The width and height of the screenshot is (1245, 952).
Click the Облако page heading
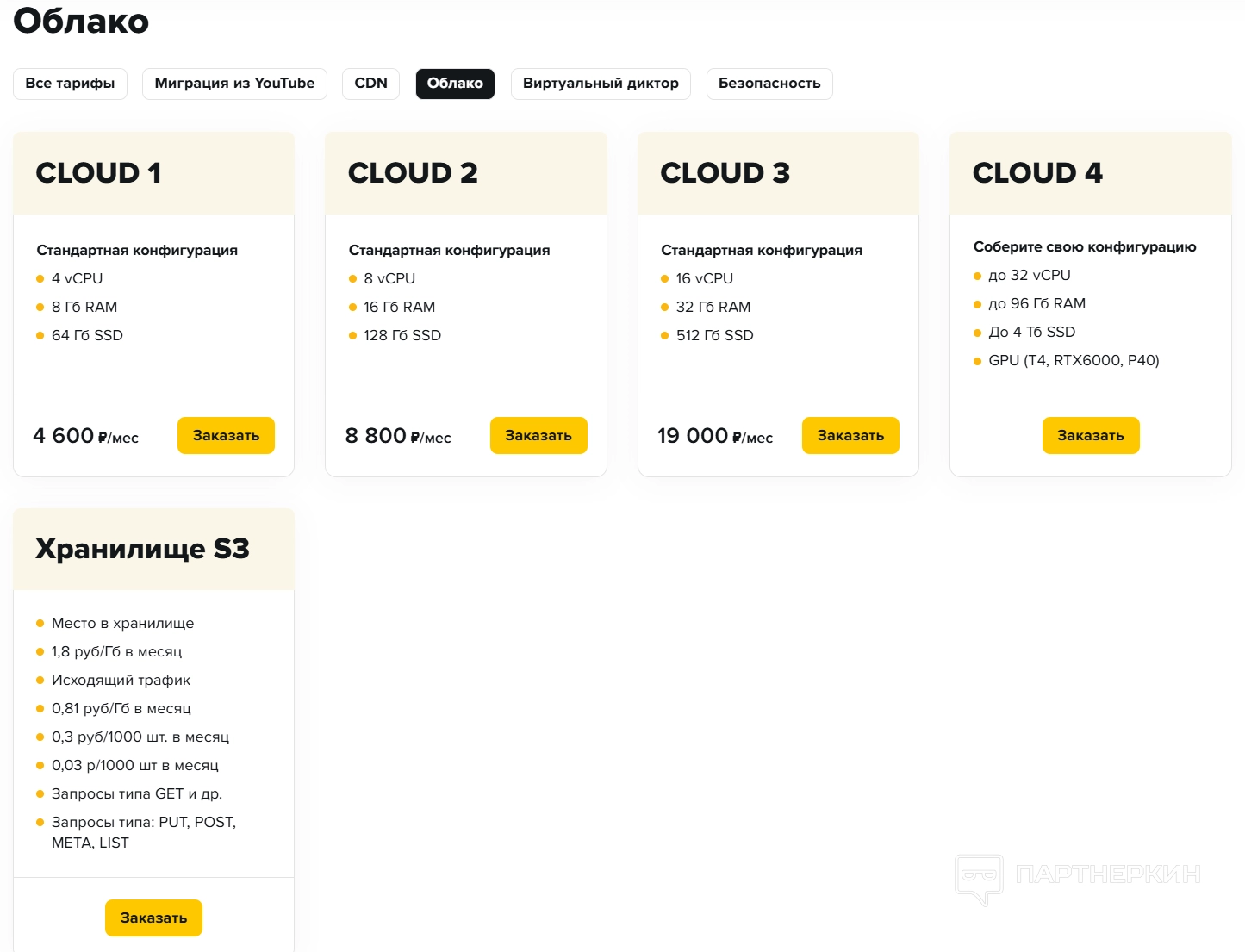81,21
